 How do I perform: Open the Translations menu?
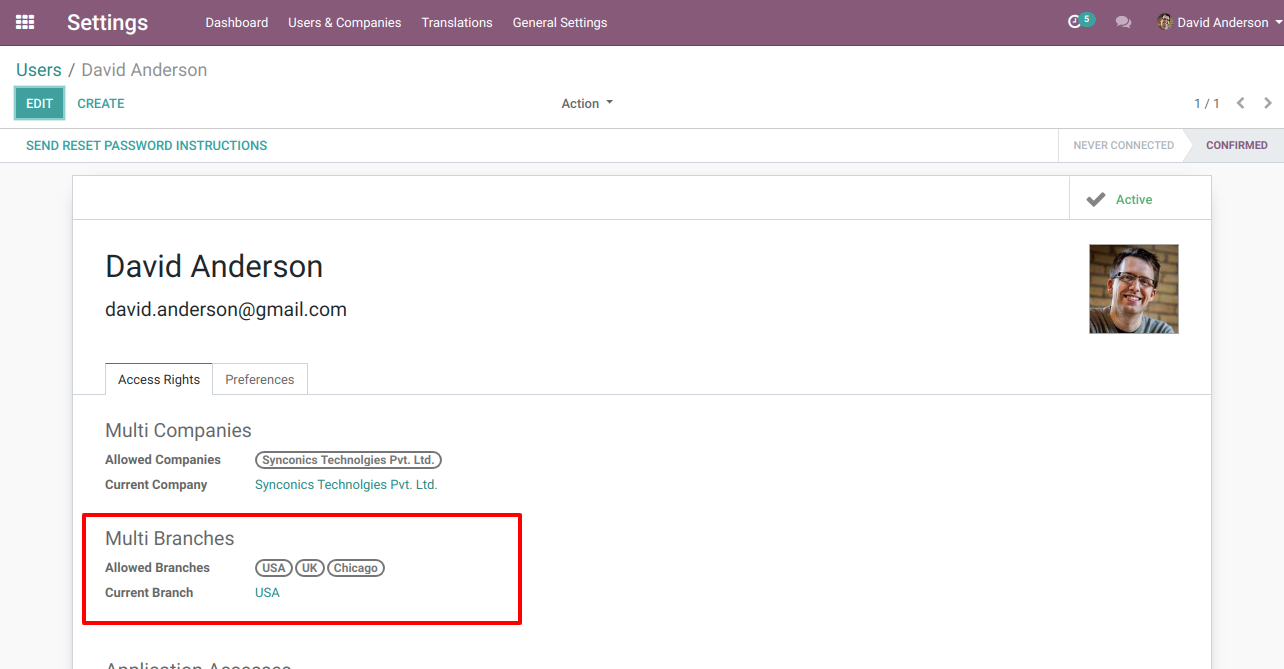point(457,22)
